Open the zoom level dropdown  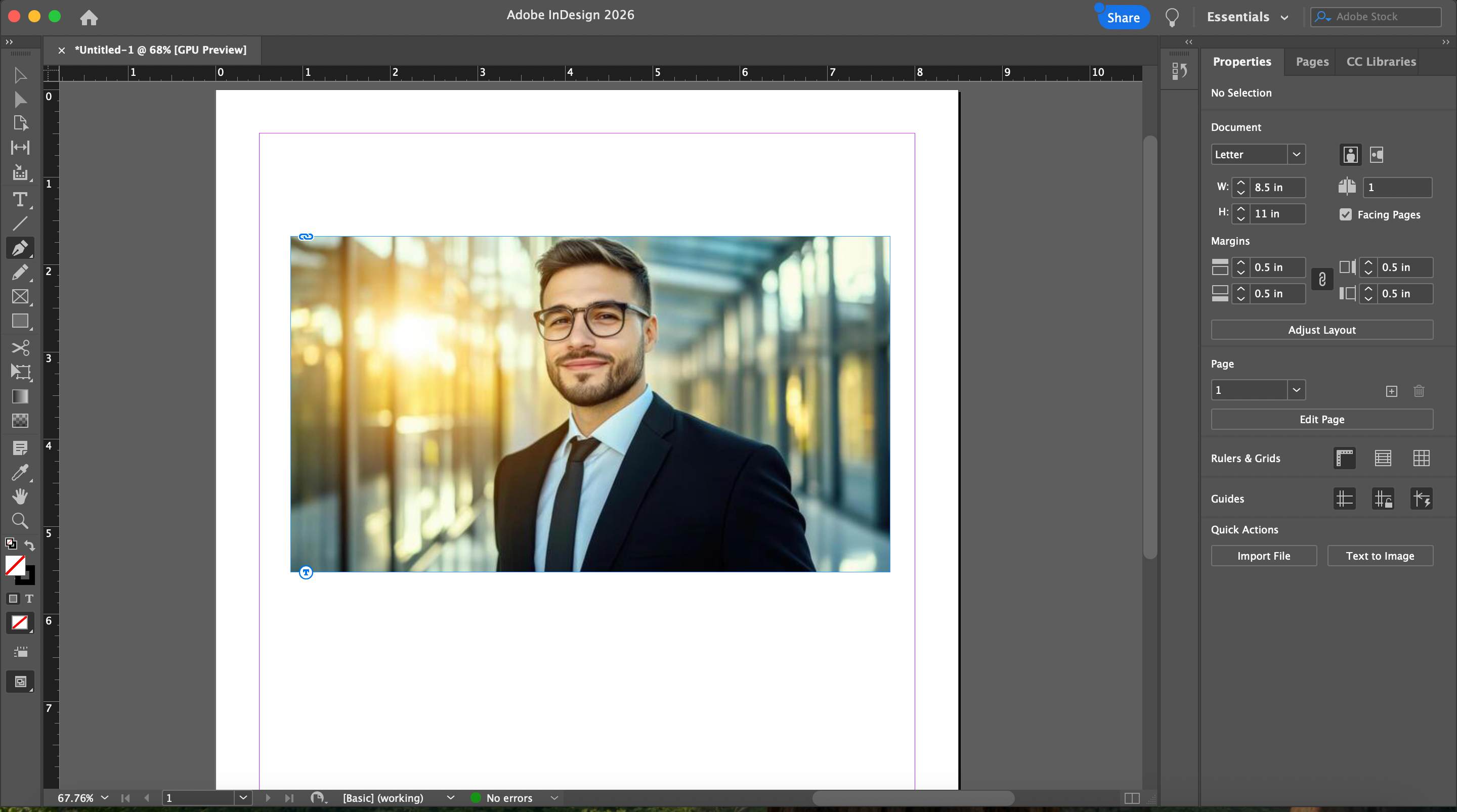[105, 797]
